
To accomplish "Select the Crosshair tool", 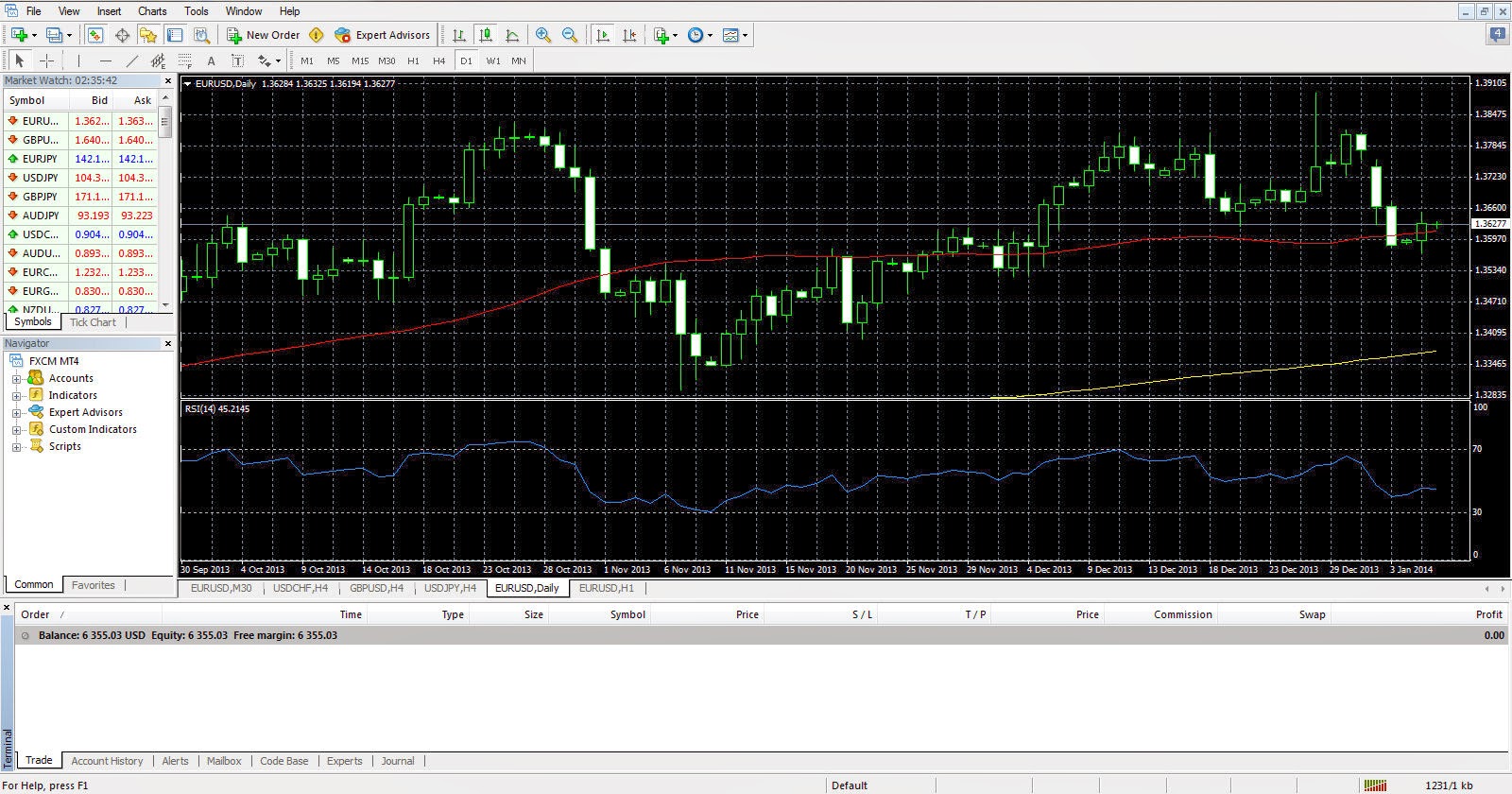I will pyautogui.click(x=46, y=60).
